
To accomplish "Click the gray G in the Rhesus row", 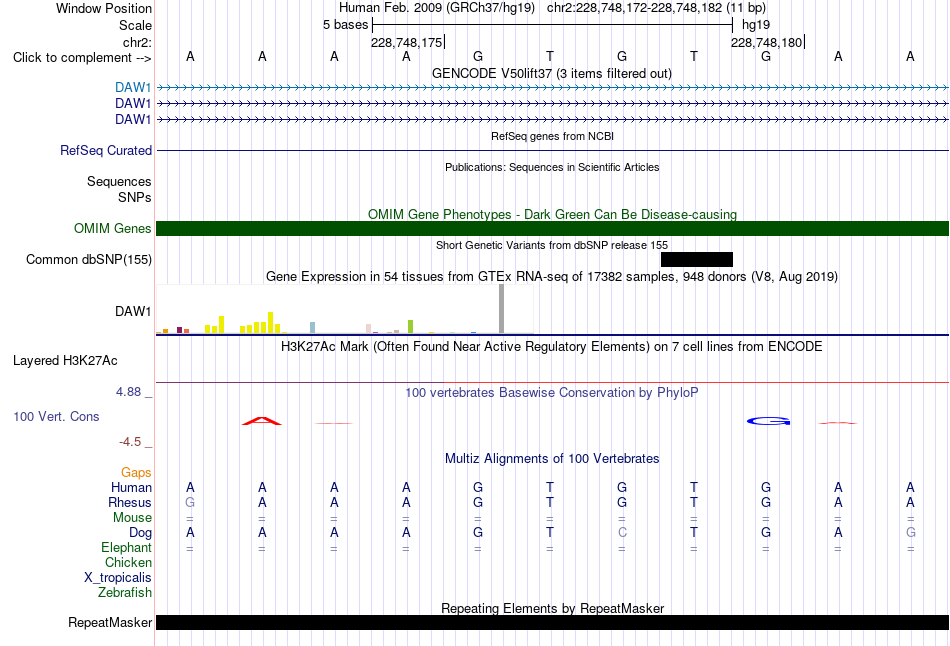I will [x=190, y=502].
